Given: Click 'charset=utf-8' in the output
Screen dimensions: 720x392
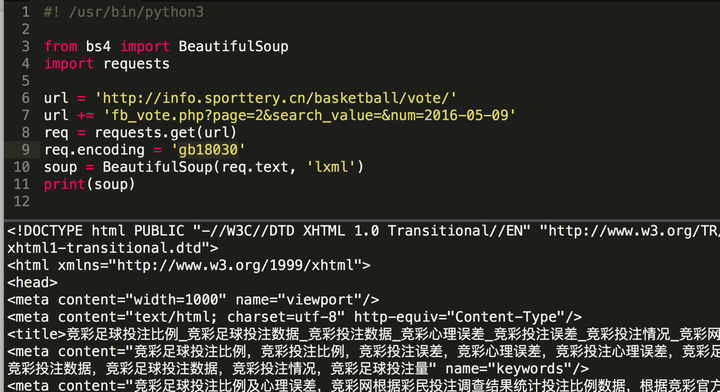Looking at the screenshot, I should [281, 317].
